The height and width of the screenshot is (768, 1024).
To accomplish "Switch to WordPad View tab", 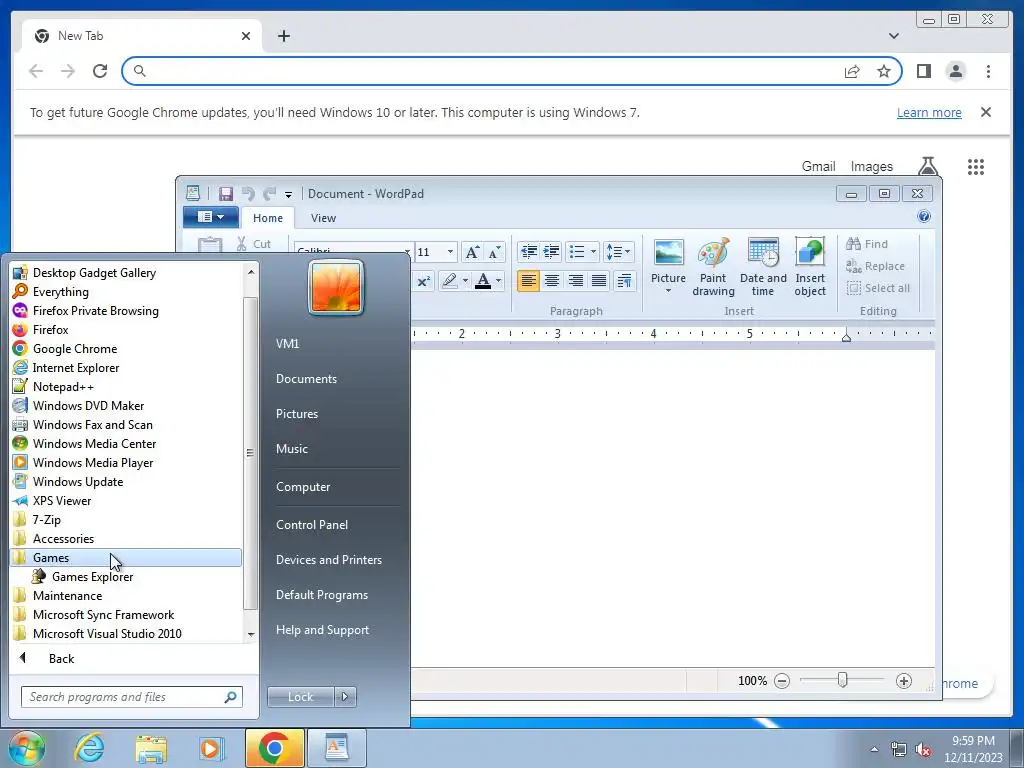I will tap(323, 218).
